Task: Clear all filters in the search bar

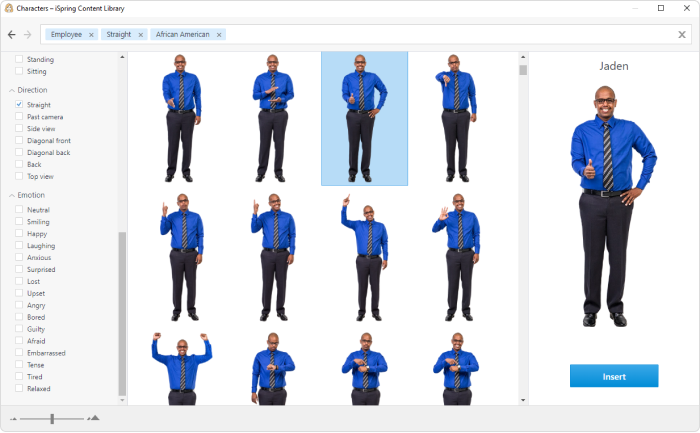Action: [x=682, y=34]
